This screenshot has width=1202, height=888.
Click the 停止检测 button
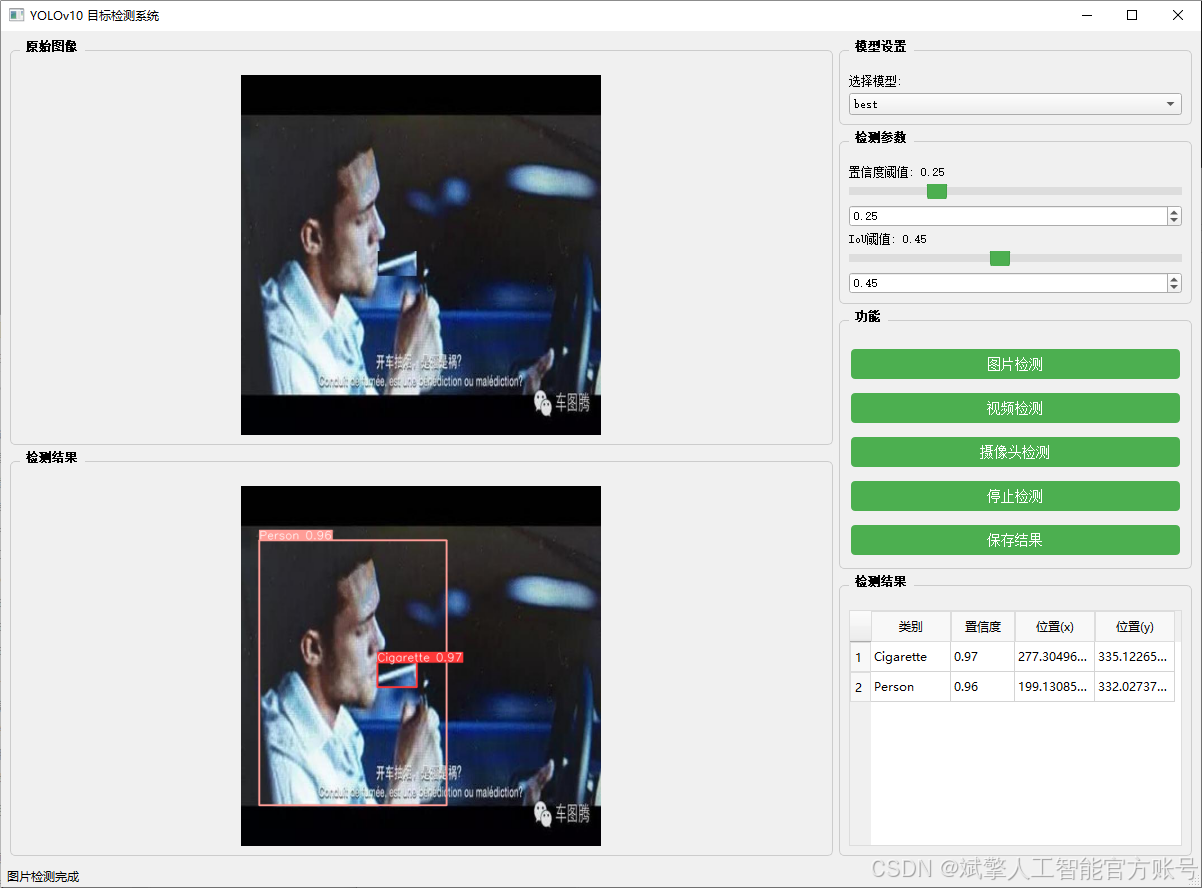click(1015, 496)
